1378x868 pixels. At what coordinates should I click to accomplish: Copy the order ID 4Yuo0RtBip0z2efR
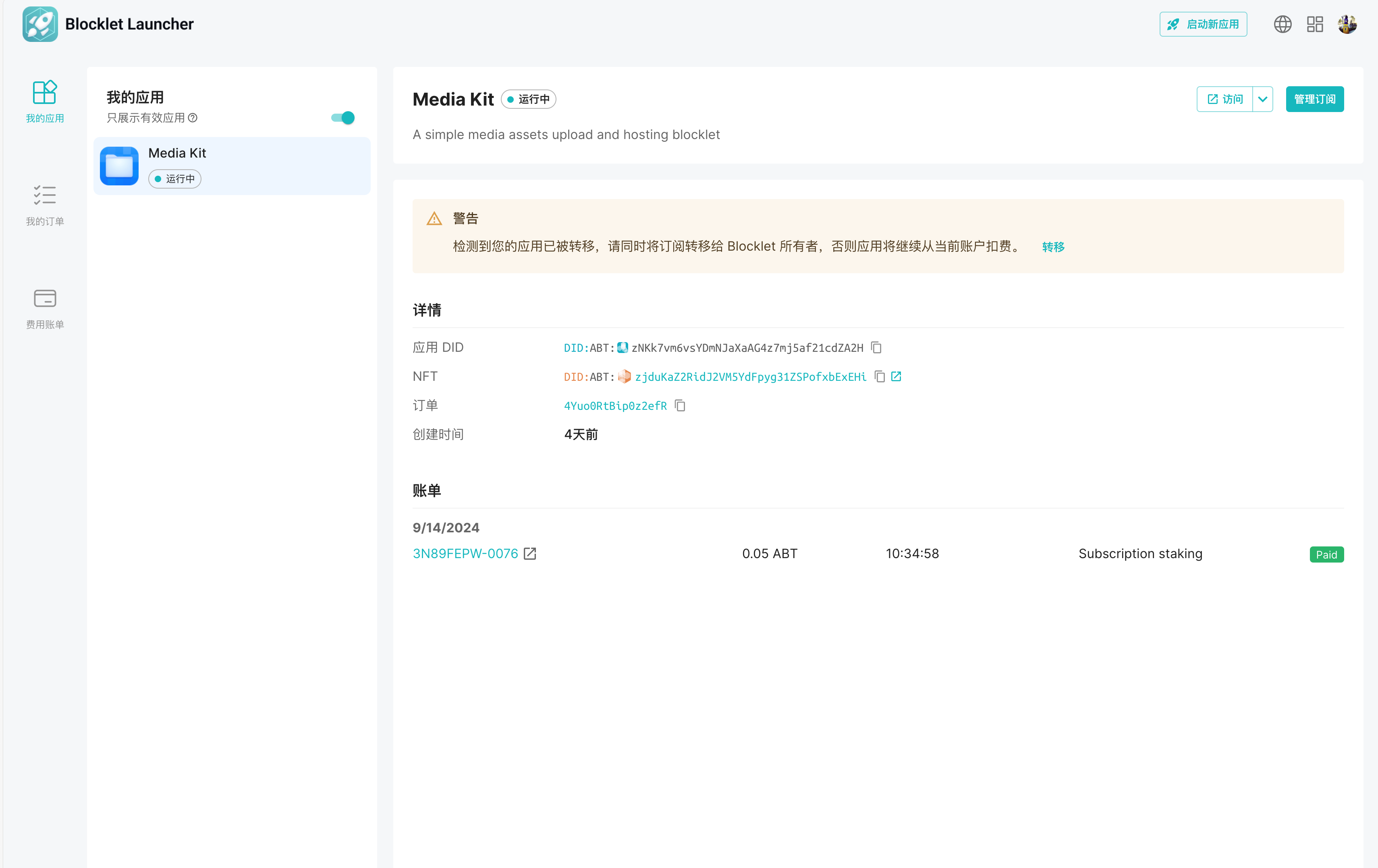point(680,406)
